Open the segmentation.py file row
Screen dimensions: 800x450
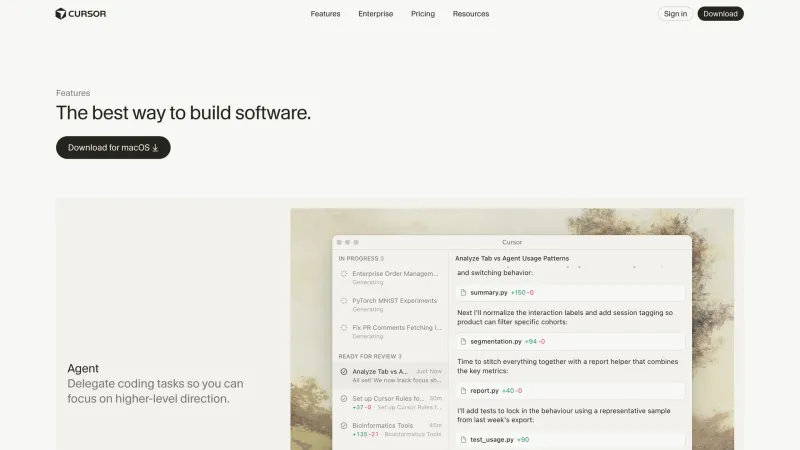click(570, 342)
